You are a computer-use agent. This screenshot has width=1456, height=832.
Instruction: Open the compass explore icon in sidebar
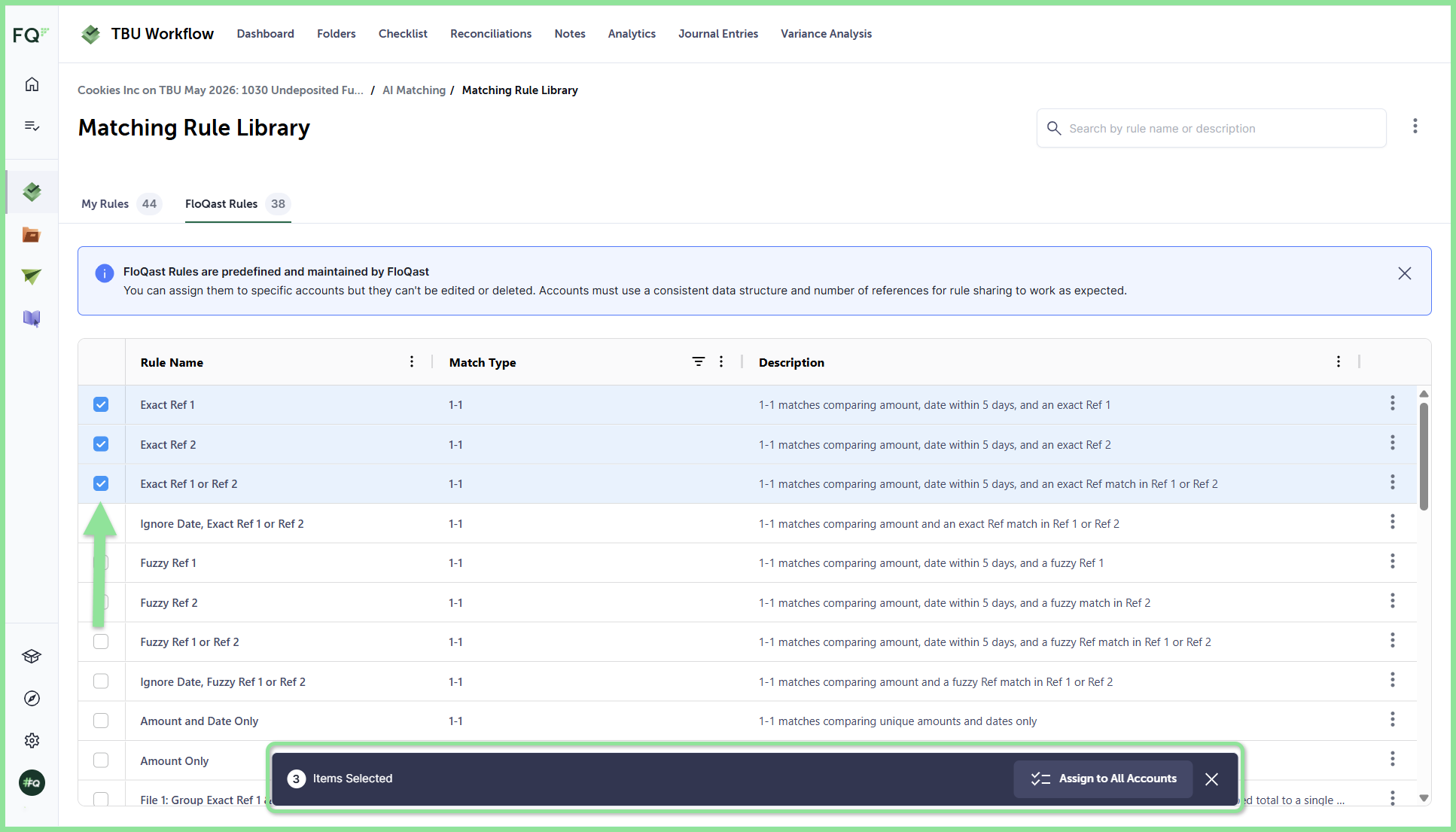[x=32, y=699]
